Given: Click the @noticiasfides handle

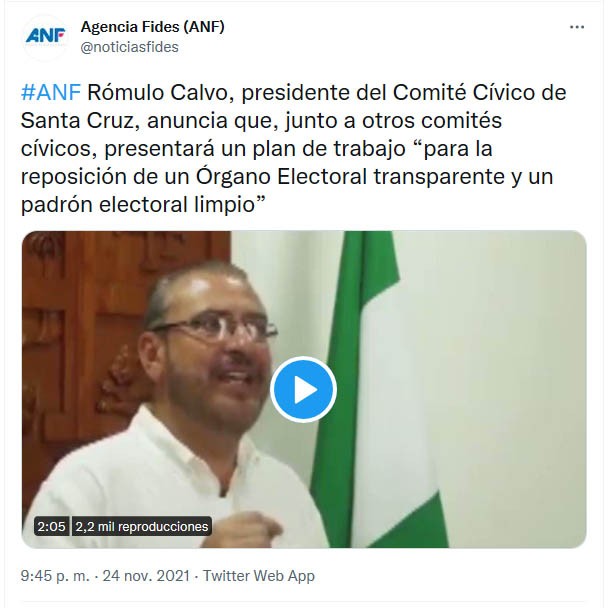Looking at the screenshot, I should click(x=130, y=47).
